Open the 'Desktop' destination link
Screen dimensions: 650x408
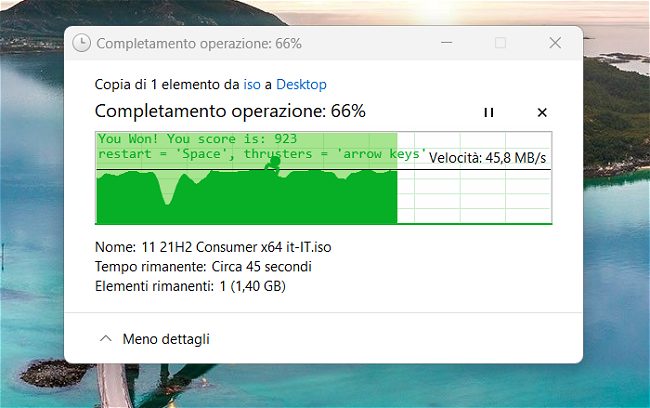click(x=301, y=85)
